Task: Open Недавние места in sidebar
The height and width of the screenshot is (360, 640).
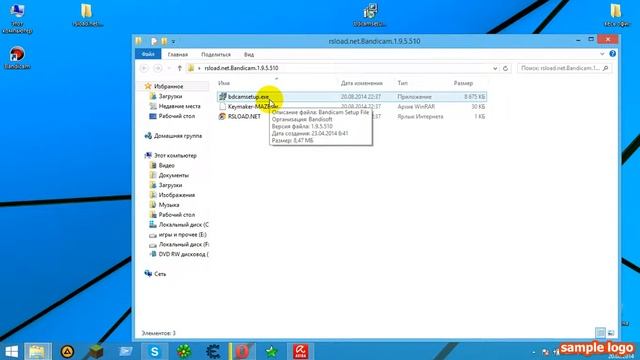Action: [x=179, y=106]
